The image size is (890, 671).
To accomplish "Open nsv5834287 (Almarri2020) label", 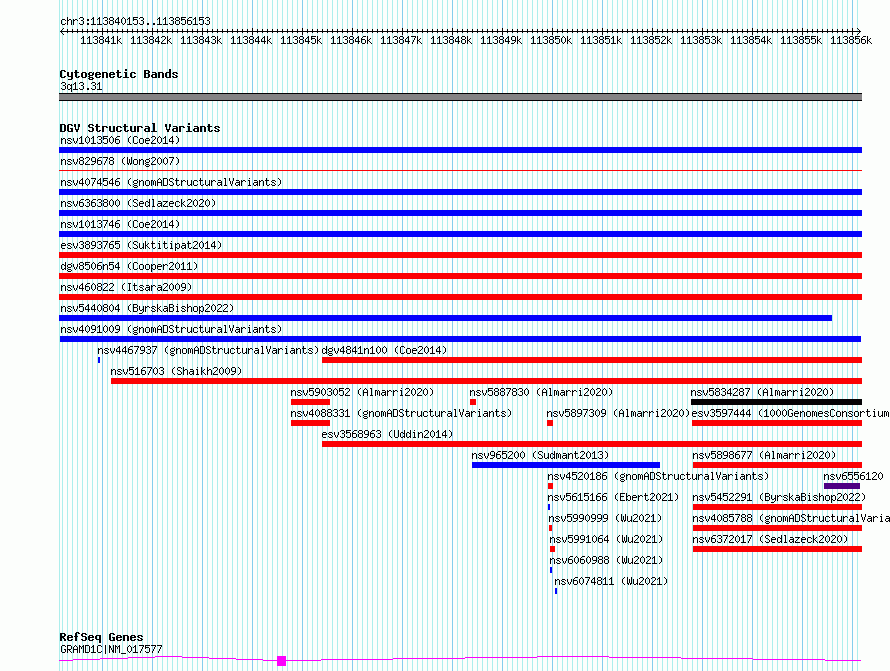I will coord(762,392).
